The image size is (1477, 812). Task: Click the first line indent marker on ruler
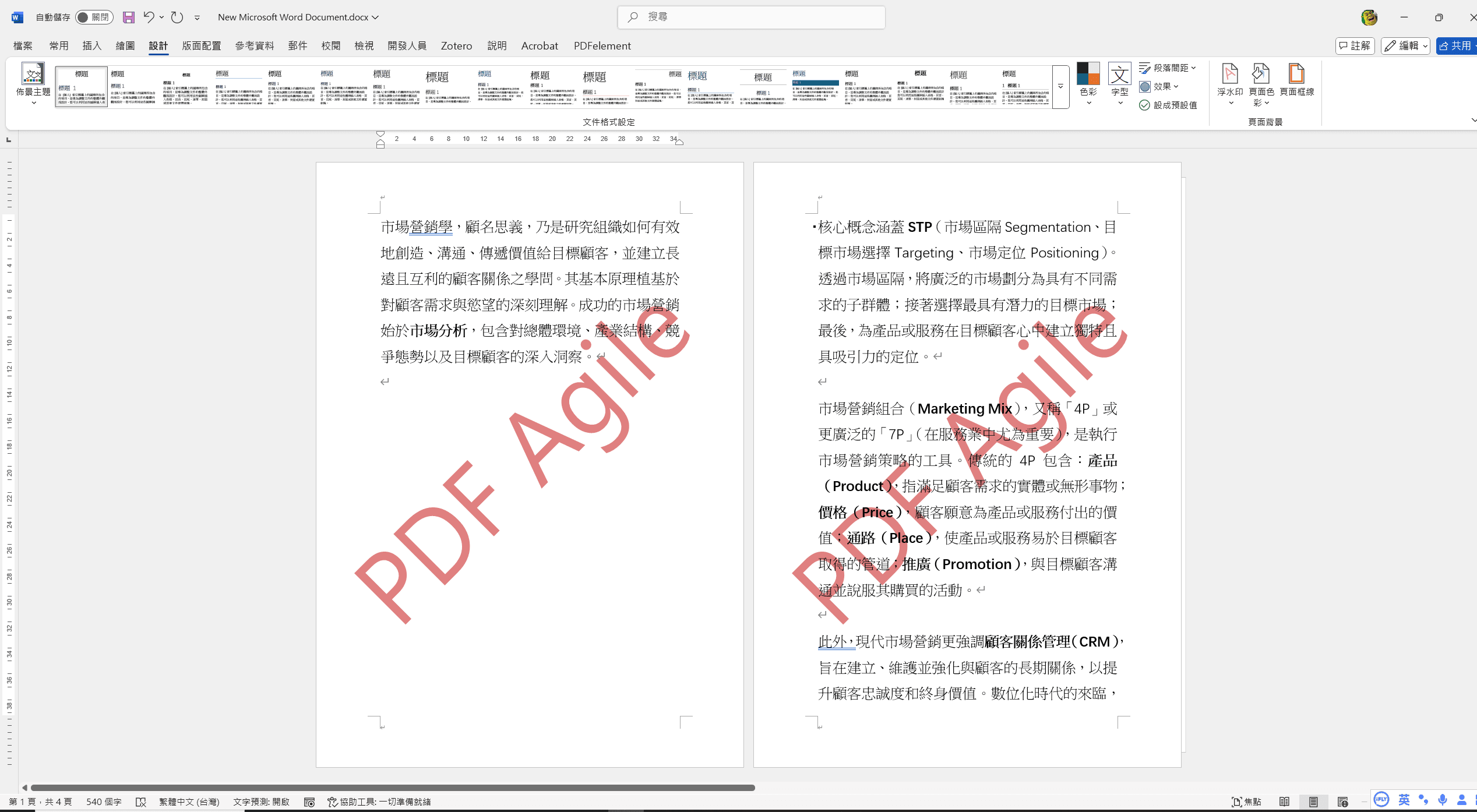click(x=380, y=134)
